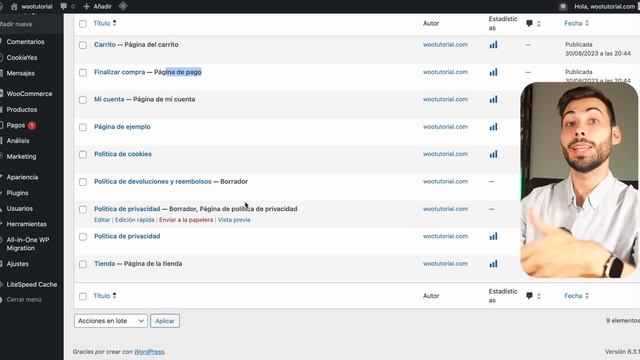Image resolution: width=640 pixels, height=360 pixels.
Task: Click the WordPress link in footer
Action: pos(149,351)
